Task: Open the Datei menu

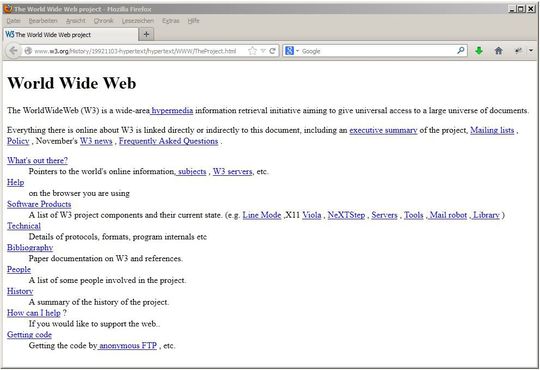Action: (13, 21)
